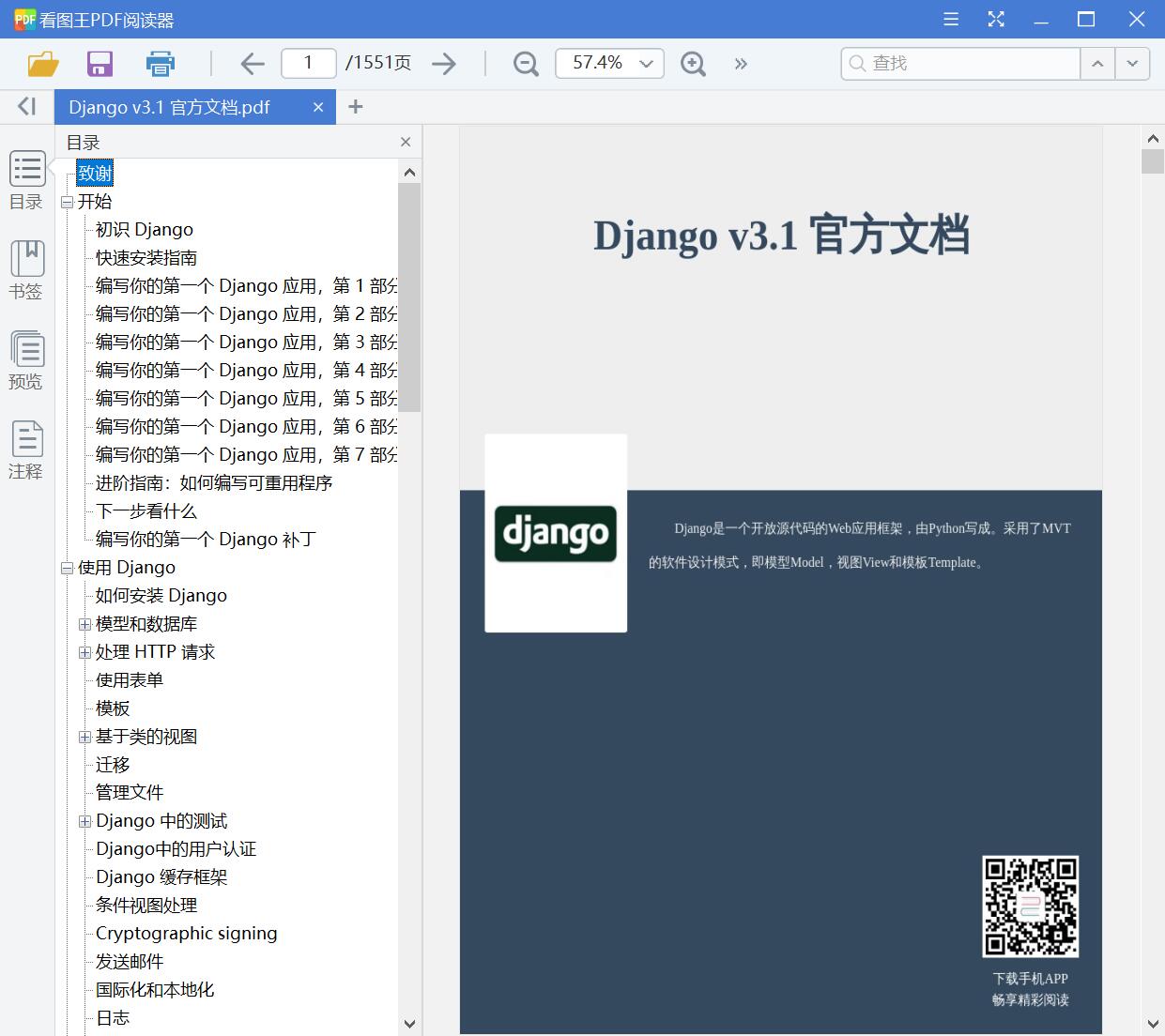Open the 书签 bookmarks panel
Image resolution: width=1165 pixels, height=1036 pixels.
[x=27, y=270]
